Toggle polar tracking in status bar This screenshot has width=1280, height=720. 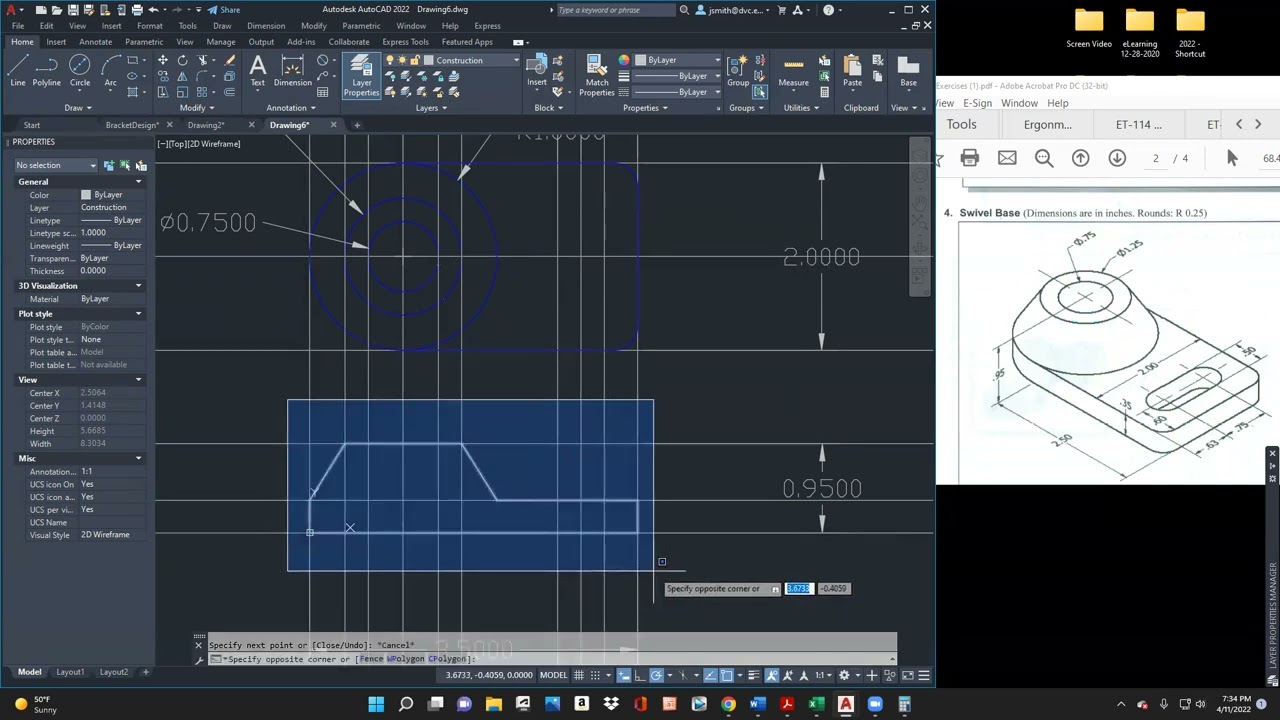pos(657,675)
